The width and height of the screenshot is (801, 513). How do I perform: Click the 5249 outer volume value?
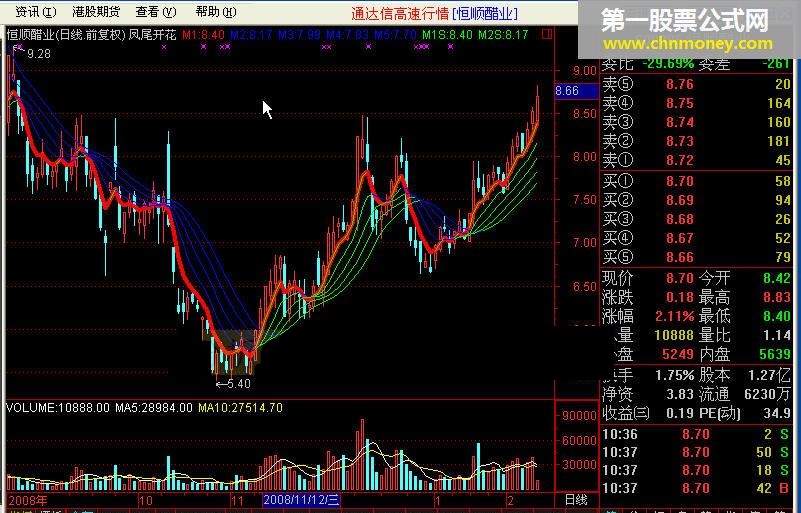tap(678, 354)
